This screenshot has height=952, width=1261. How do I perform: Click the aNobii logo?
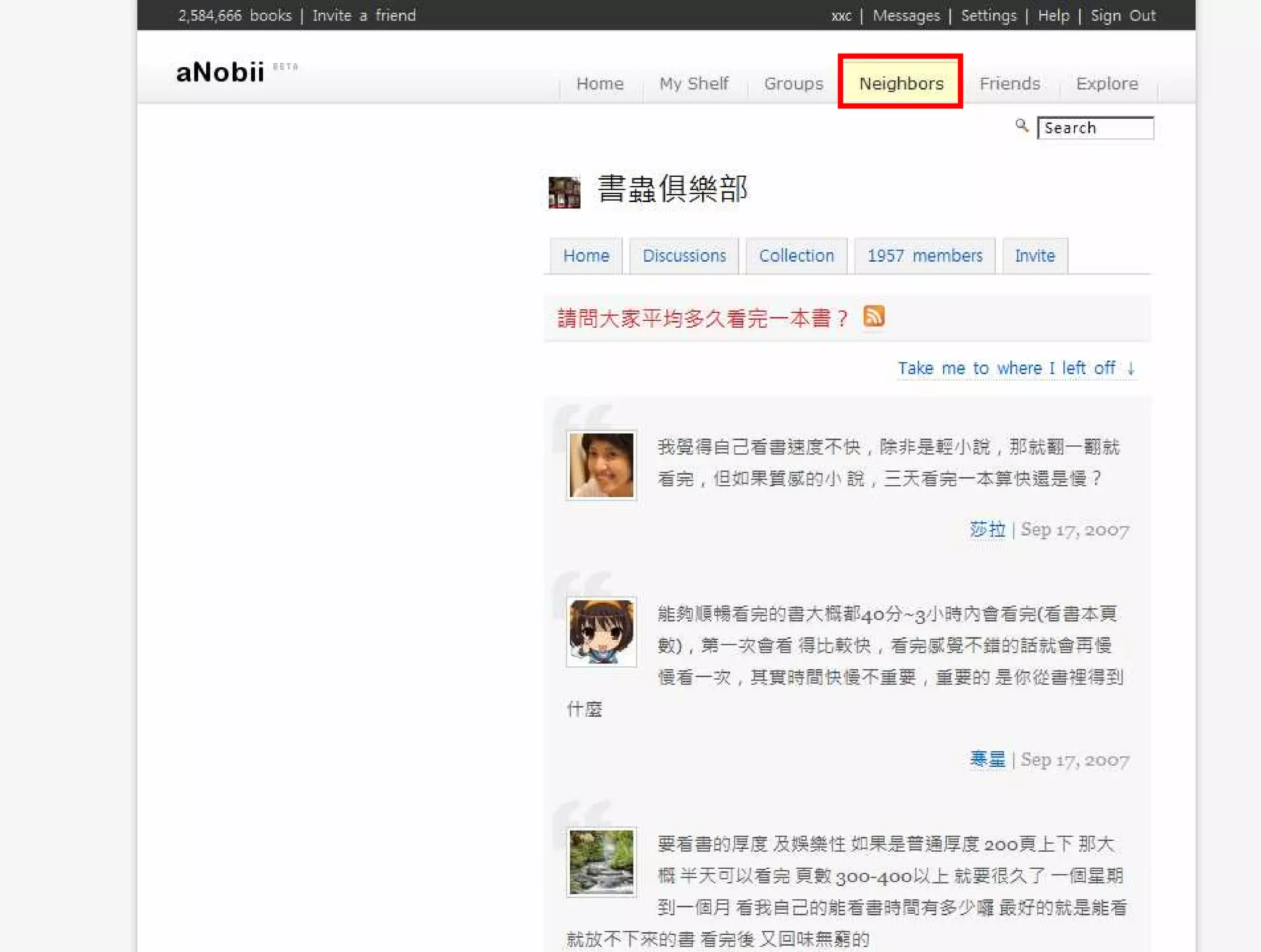220,72
